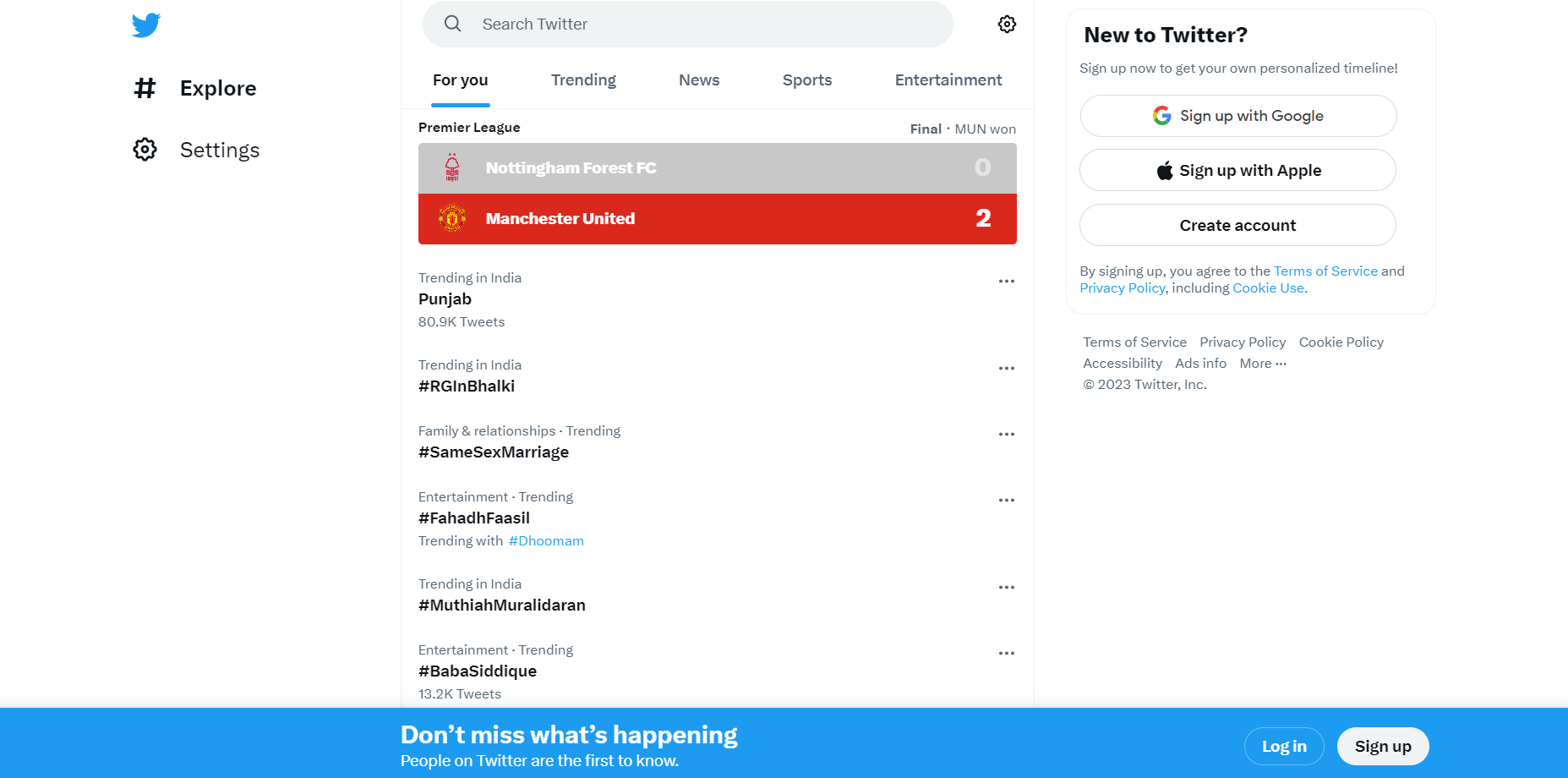Open Terms of Service link in signup text
The width and height of the screenshot is (1568, 778).
pos(1325,271)
